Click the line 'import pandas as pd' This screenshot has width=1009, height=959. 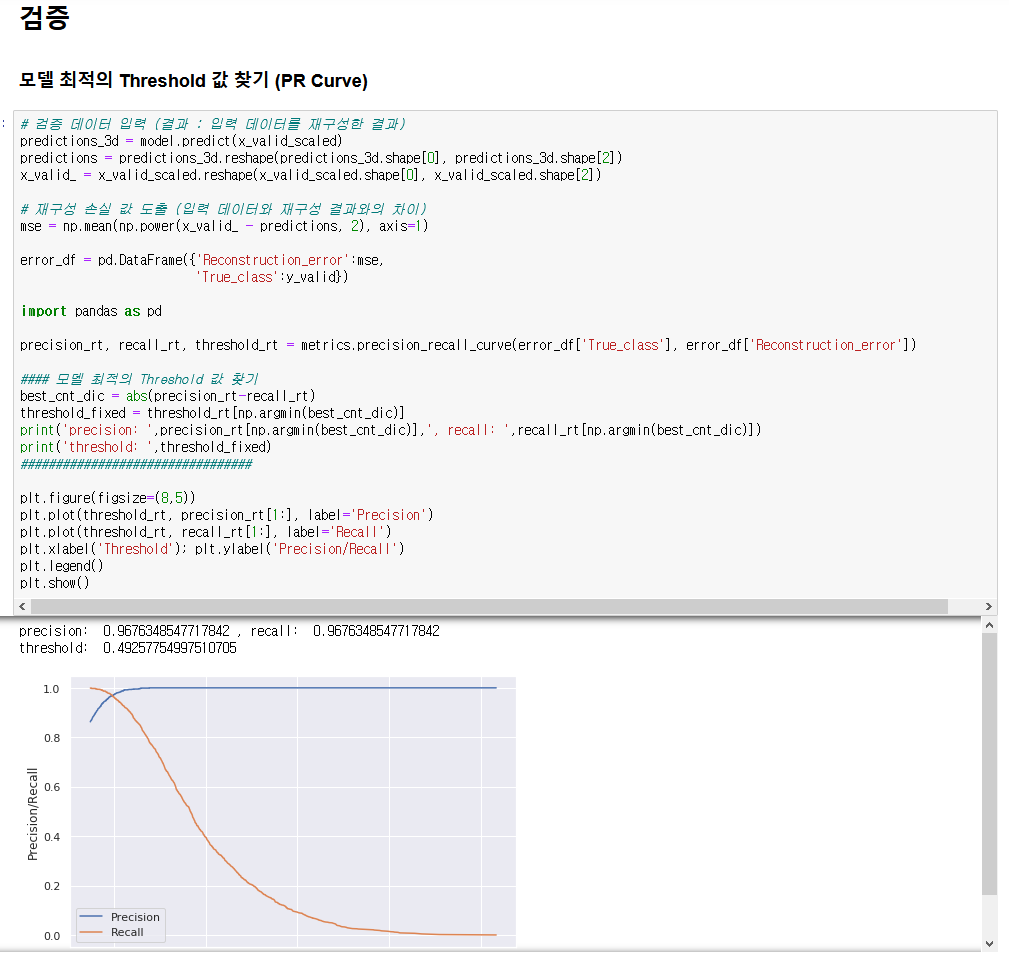tap(91, 311)
